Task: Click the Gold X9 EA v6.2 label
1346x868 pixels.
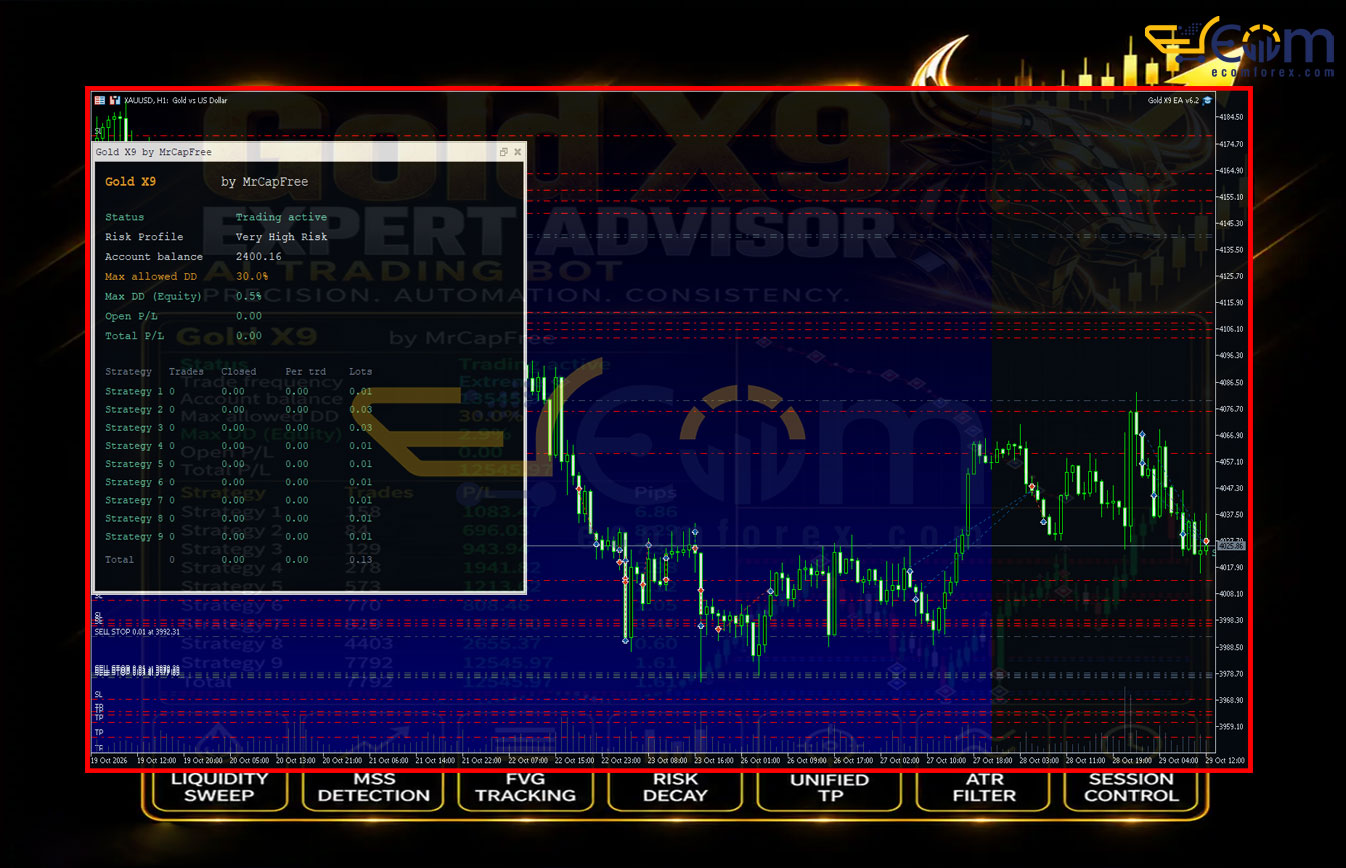Action: tap(1174, 100)
